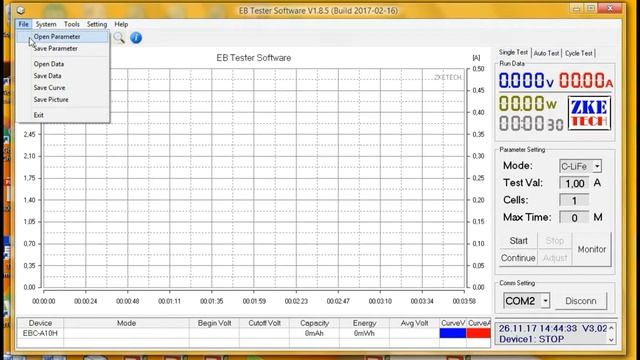Viewport: 640px width, 360px height.
Task: Click the 0mAh capacity cell
Action: pos(314,333)
